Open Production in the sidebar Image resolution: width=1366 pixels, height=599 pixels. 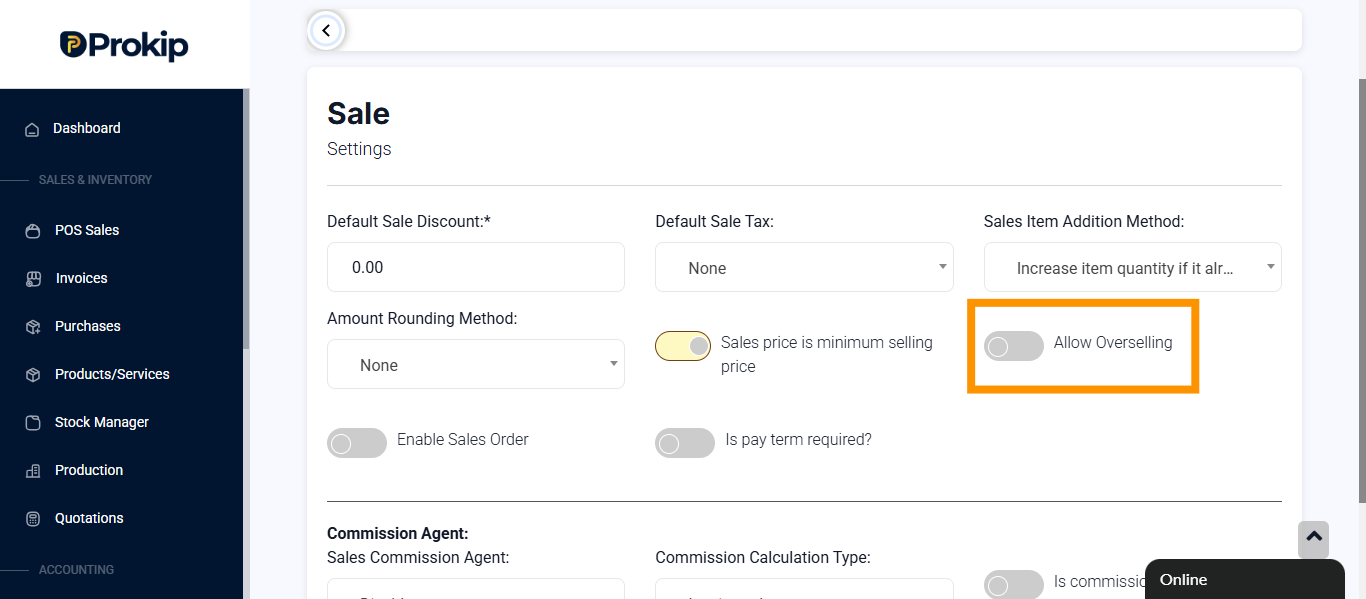tap(89, 470)
